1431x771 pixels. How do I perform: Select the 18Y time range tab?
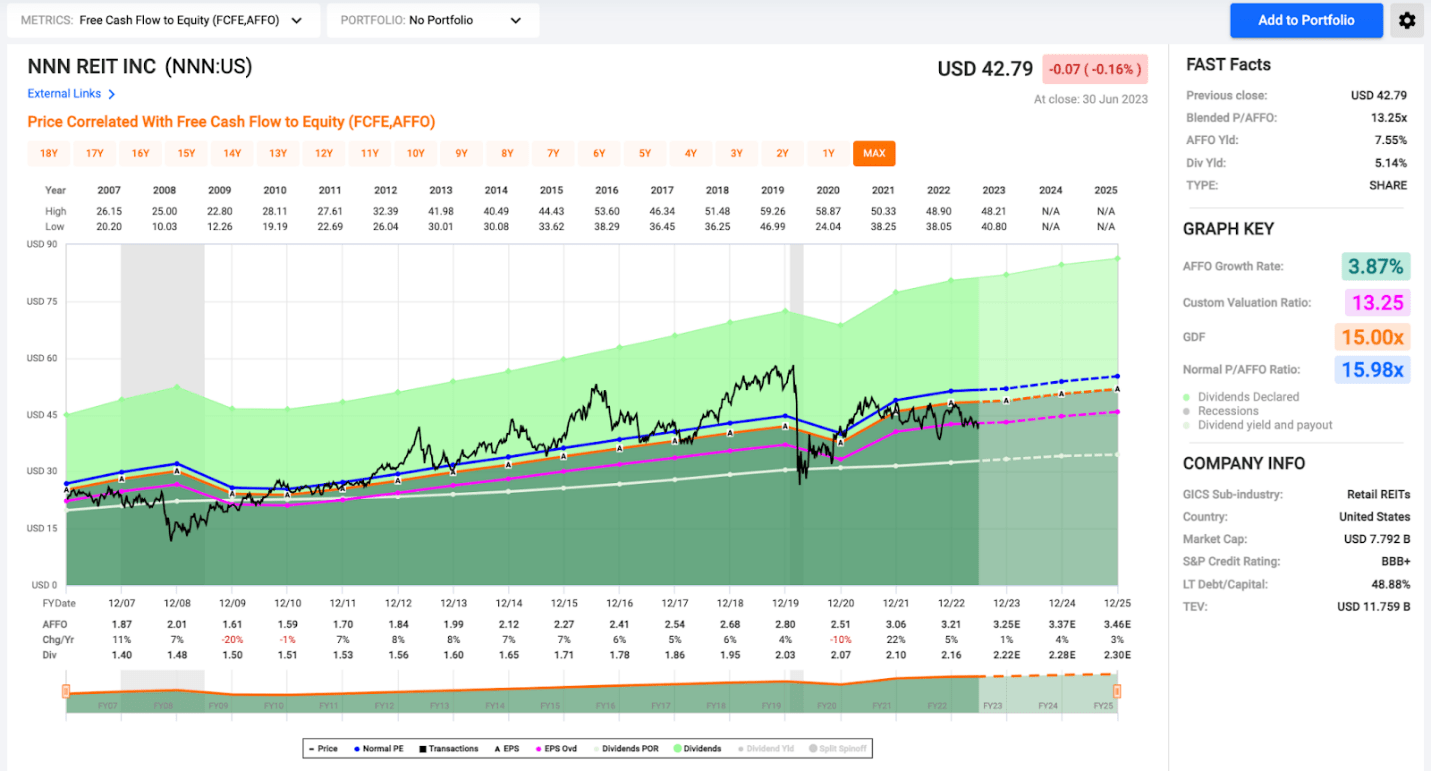[49, 153]
